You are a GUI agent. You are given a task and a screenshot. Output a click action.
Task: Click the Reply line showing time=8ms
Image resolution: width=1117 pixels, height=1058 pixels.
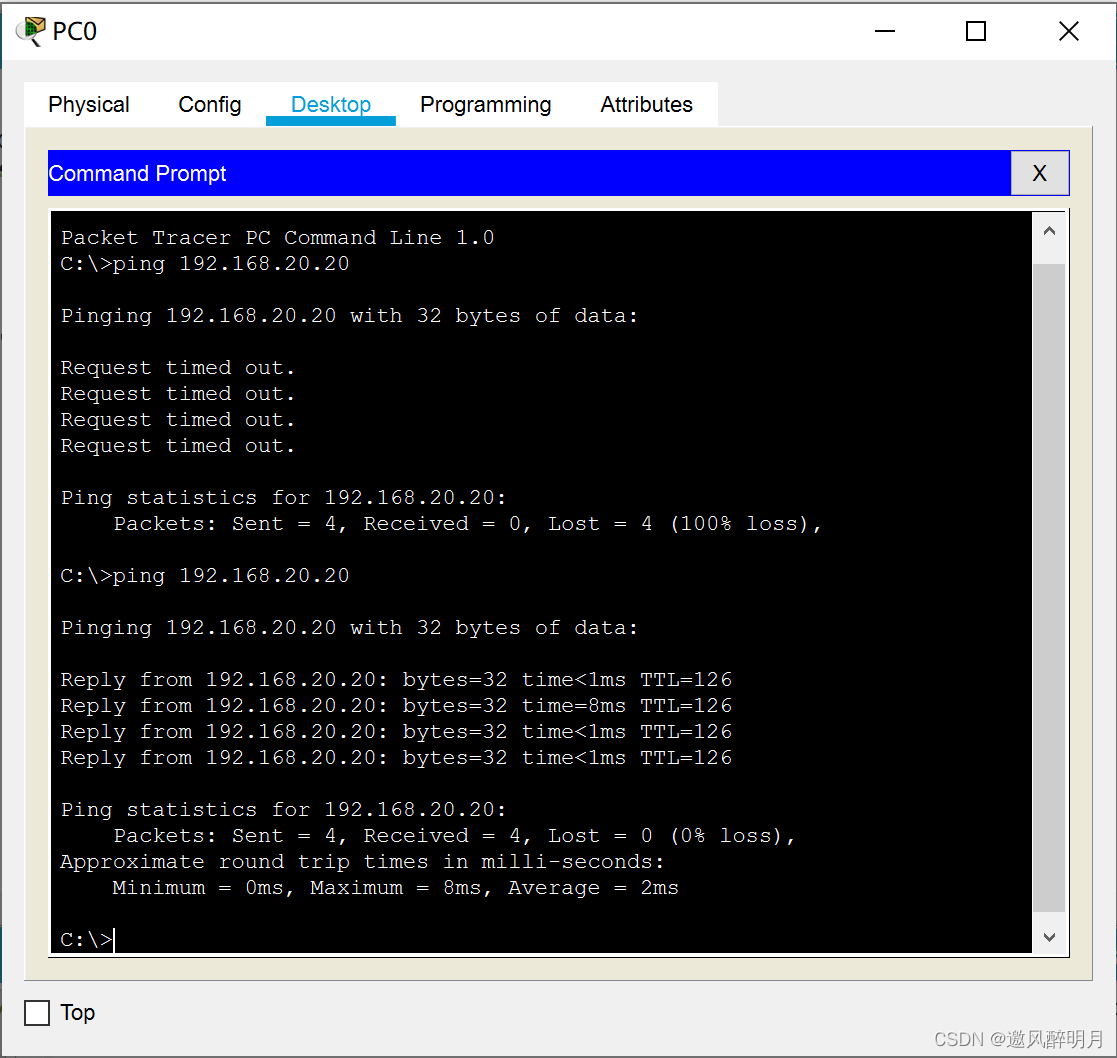tap(396, 706)
